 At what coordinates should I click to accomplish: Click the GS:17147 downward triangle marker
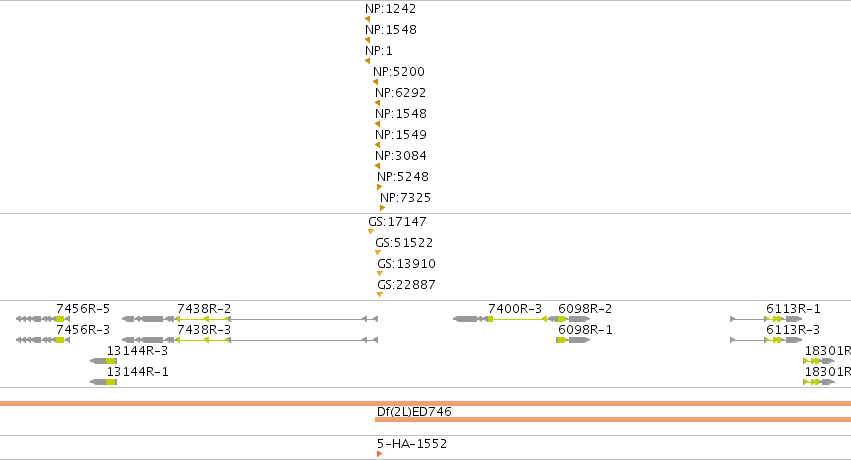pyautogui.click(x=371, y=232)
